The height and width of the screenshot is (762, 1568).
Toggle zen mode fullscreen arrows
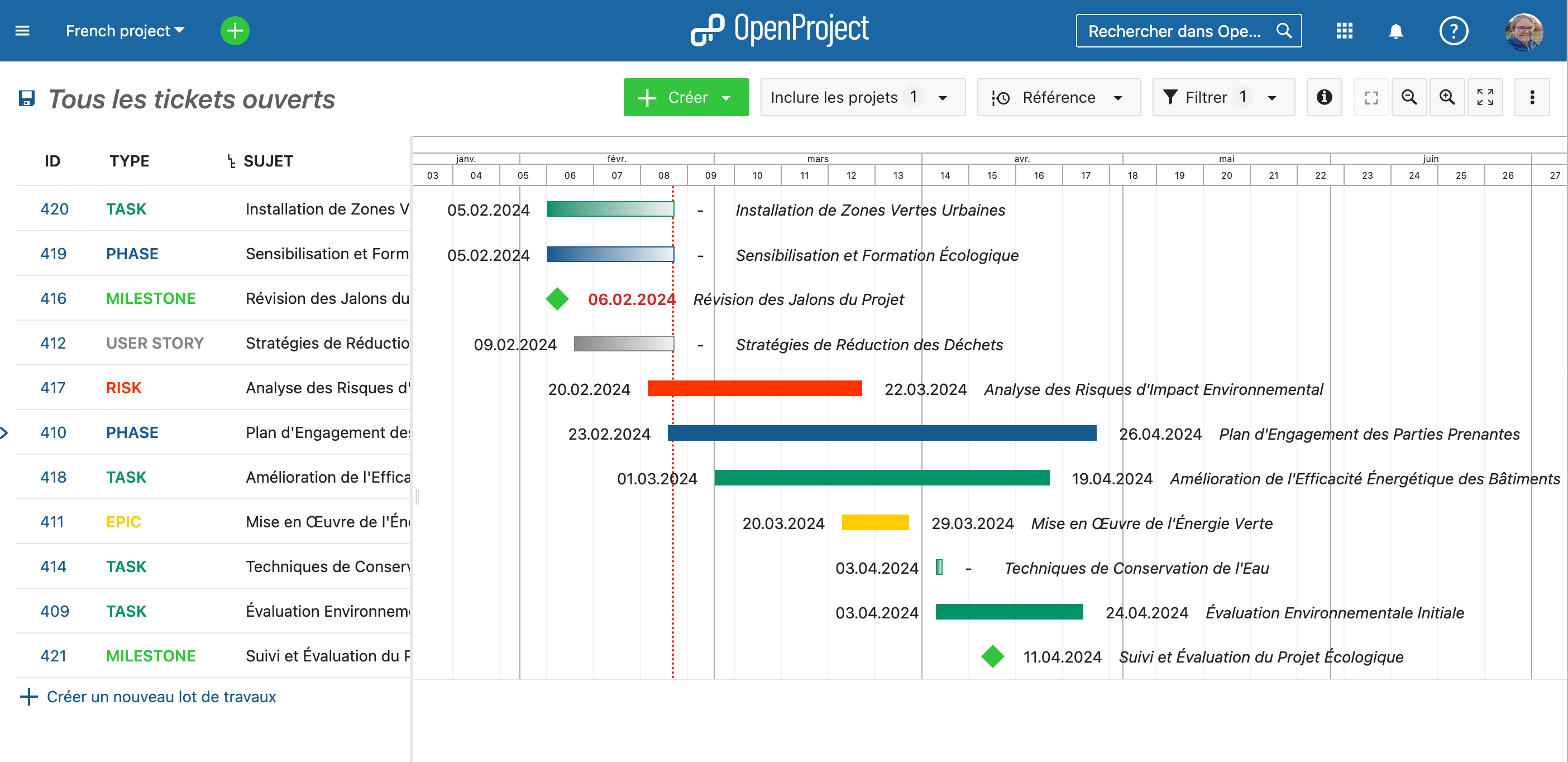[x=1485, y=97]
